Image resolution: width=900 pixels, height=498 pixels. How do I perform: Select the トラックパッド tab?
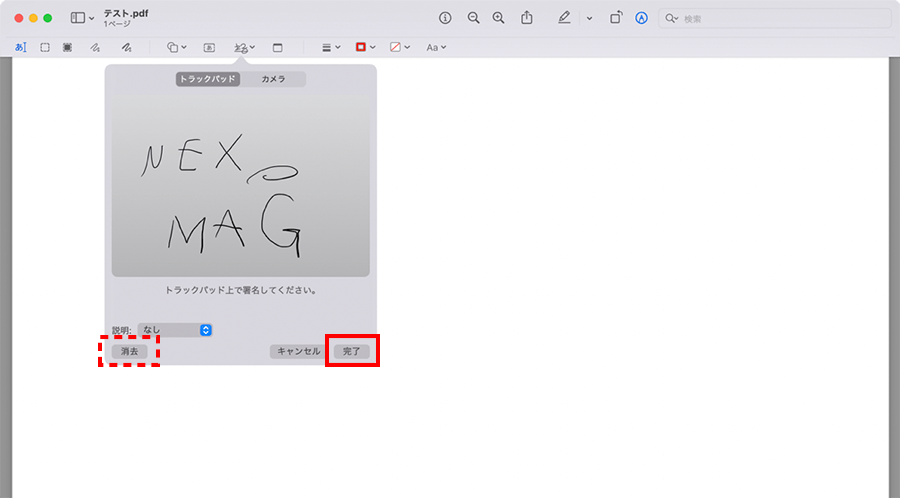click(x=208, y=79)
